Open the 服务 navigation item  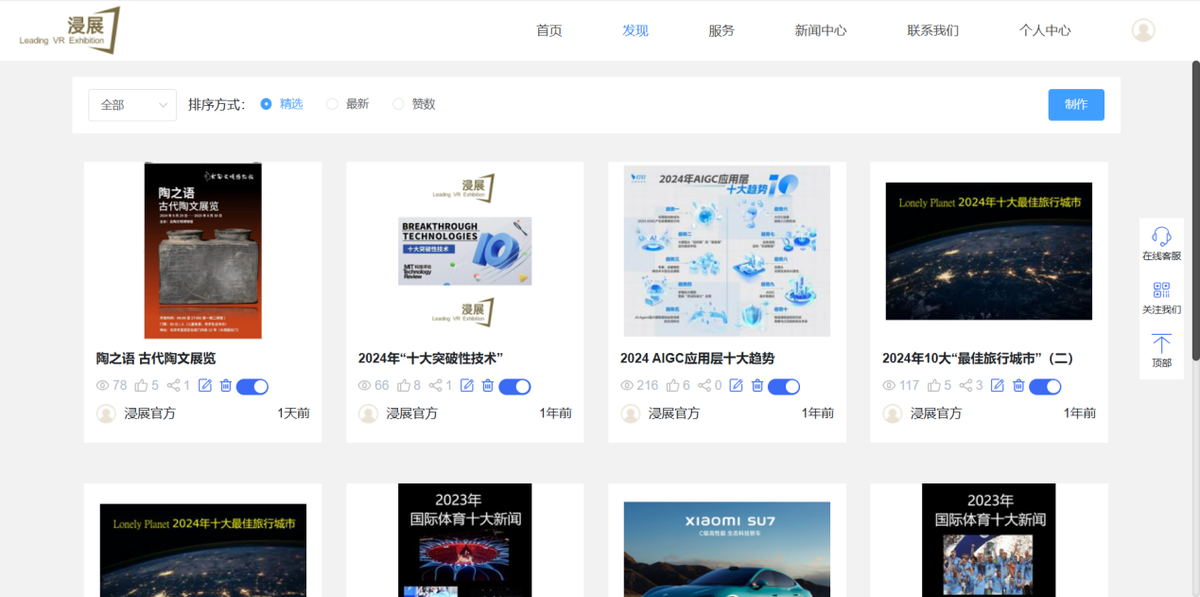point(721,31)
